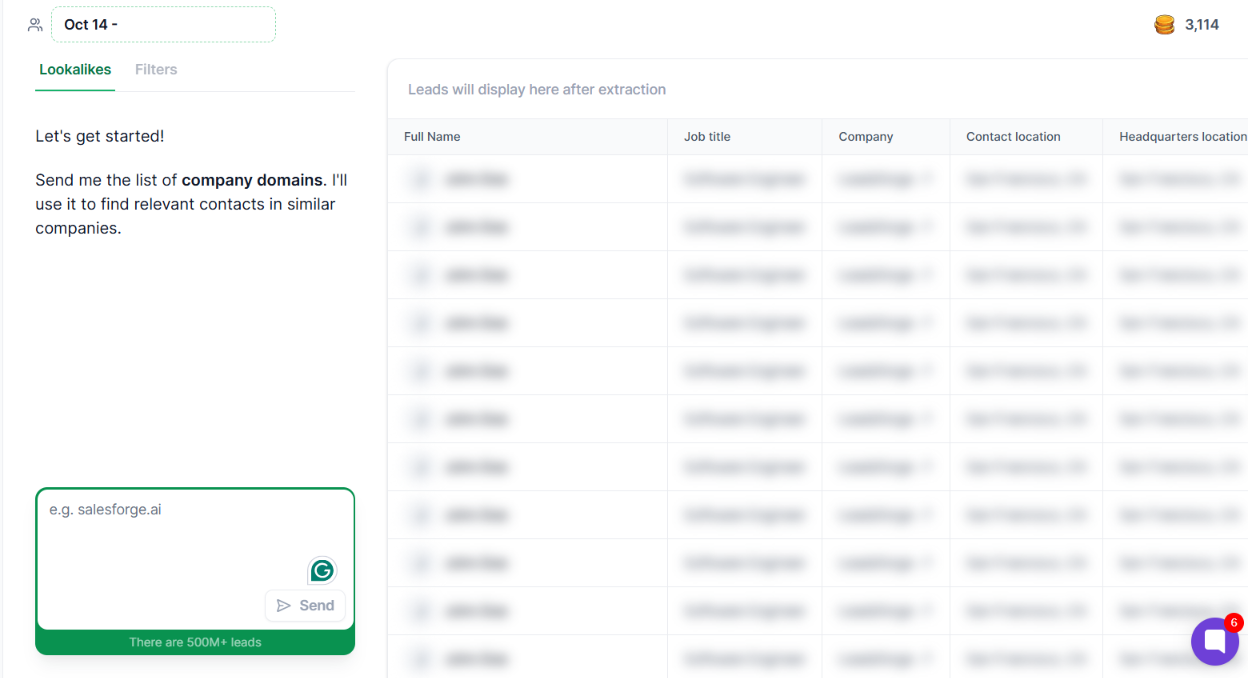Image resolution: width=1248 pixels, height=678 pixels.
Task: Click the 3,114 credits balance
Action: point(1202,25)
